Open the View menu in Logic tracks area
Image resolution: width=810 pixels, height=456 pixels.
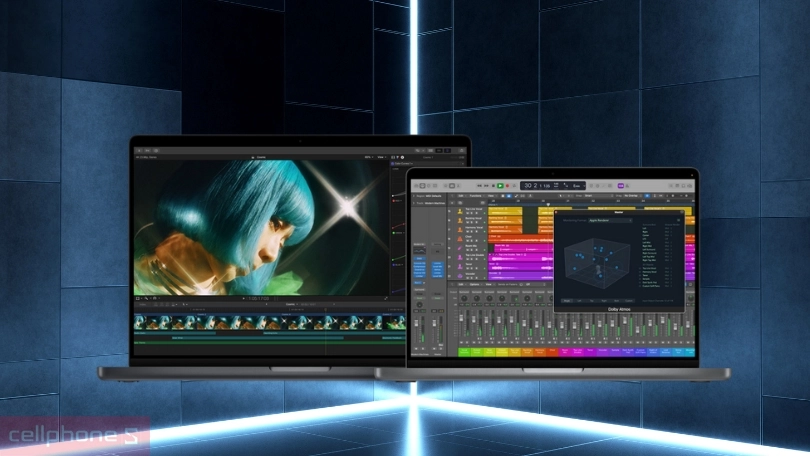pos(491,196)
